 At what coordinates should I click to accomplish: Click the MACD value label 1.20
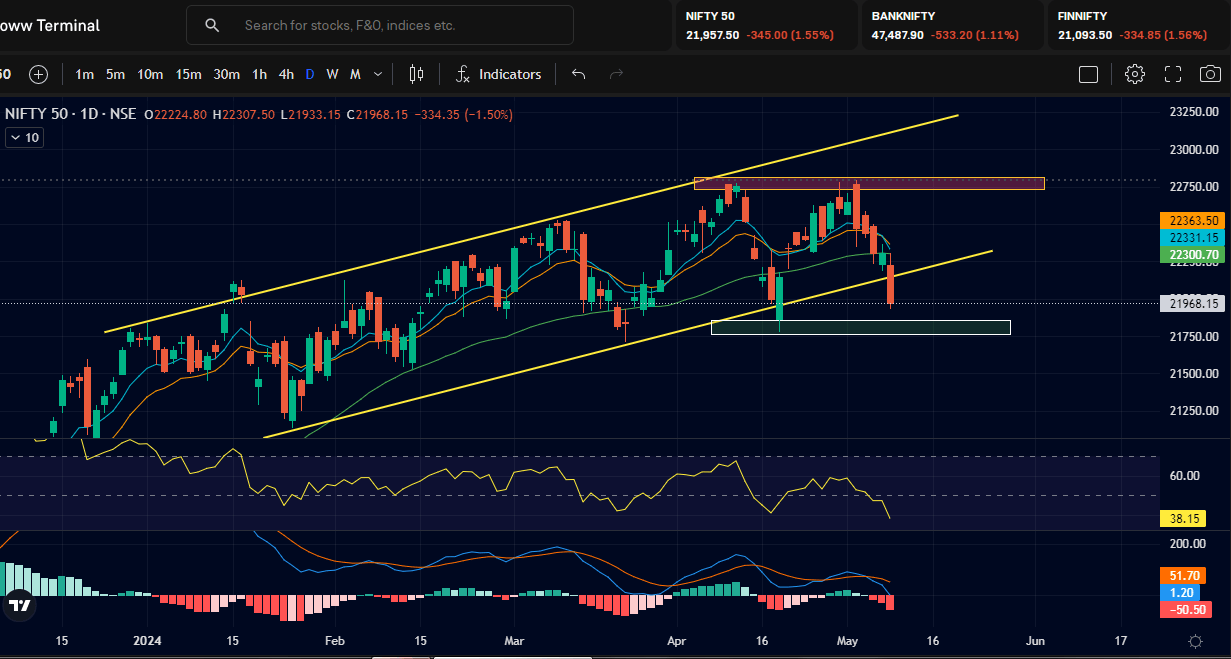pos(1181,592)
